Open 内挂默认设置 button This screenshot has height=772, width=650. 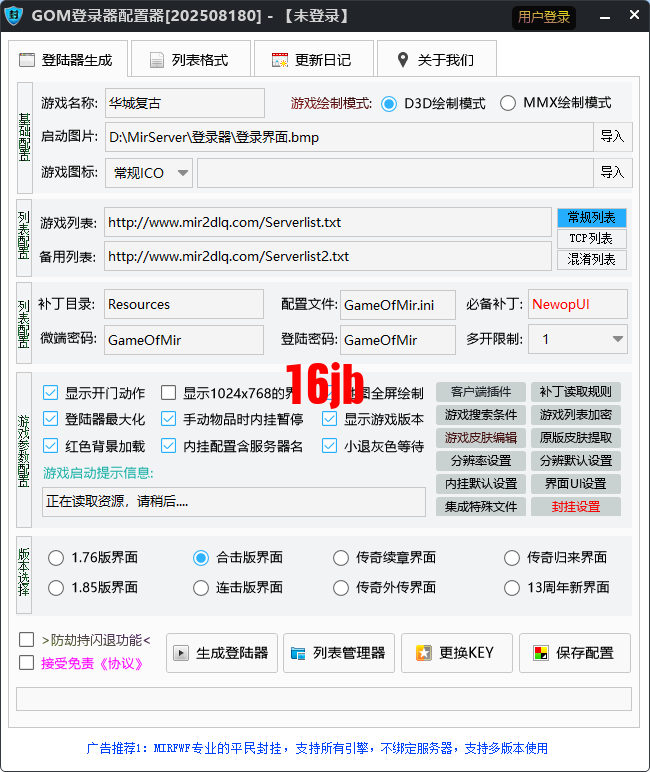481,484
